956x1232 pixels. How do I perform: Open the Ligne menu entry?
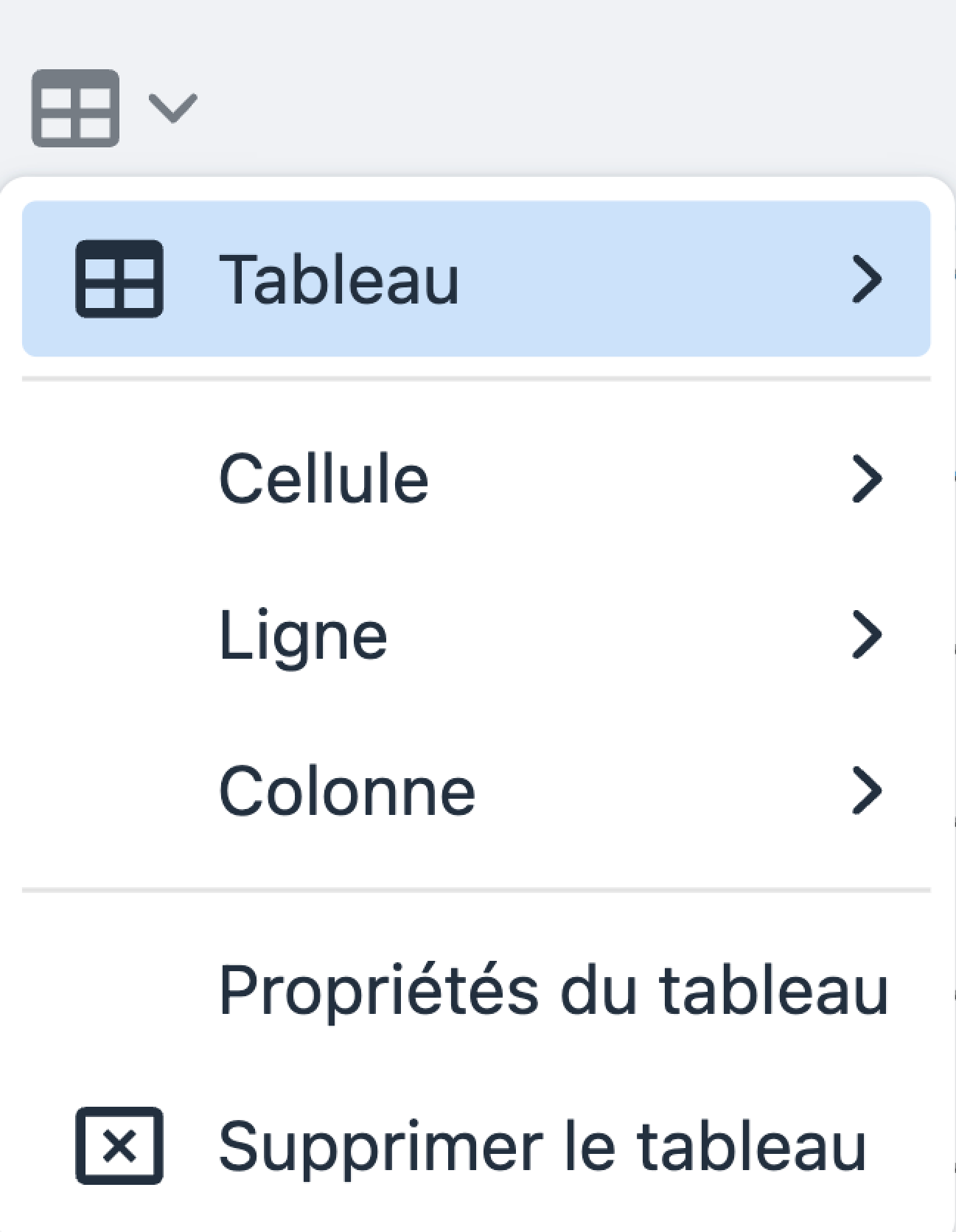point(303,635)
